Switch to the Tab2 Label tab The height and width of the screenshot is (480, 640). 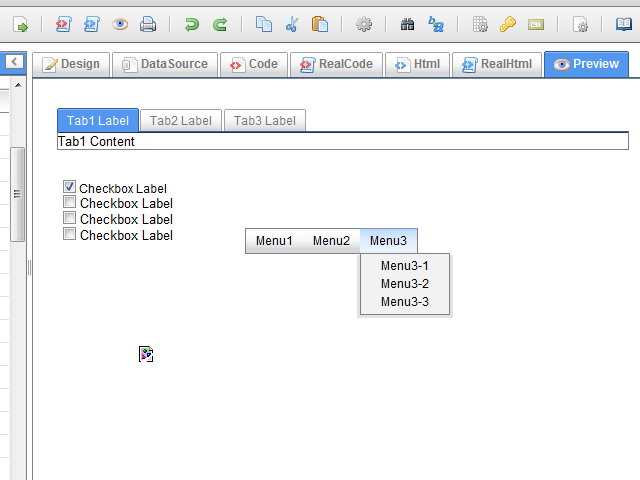click(x=181, y=121)
